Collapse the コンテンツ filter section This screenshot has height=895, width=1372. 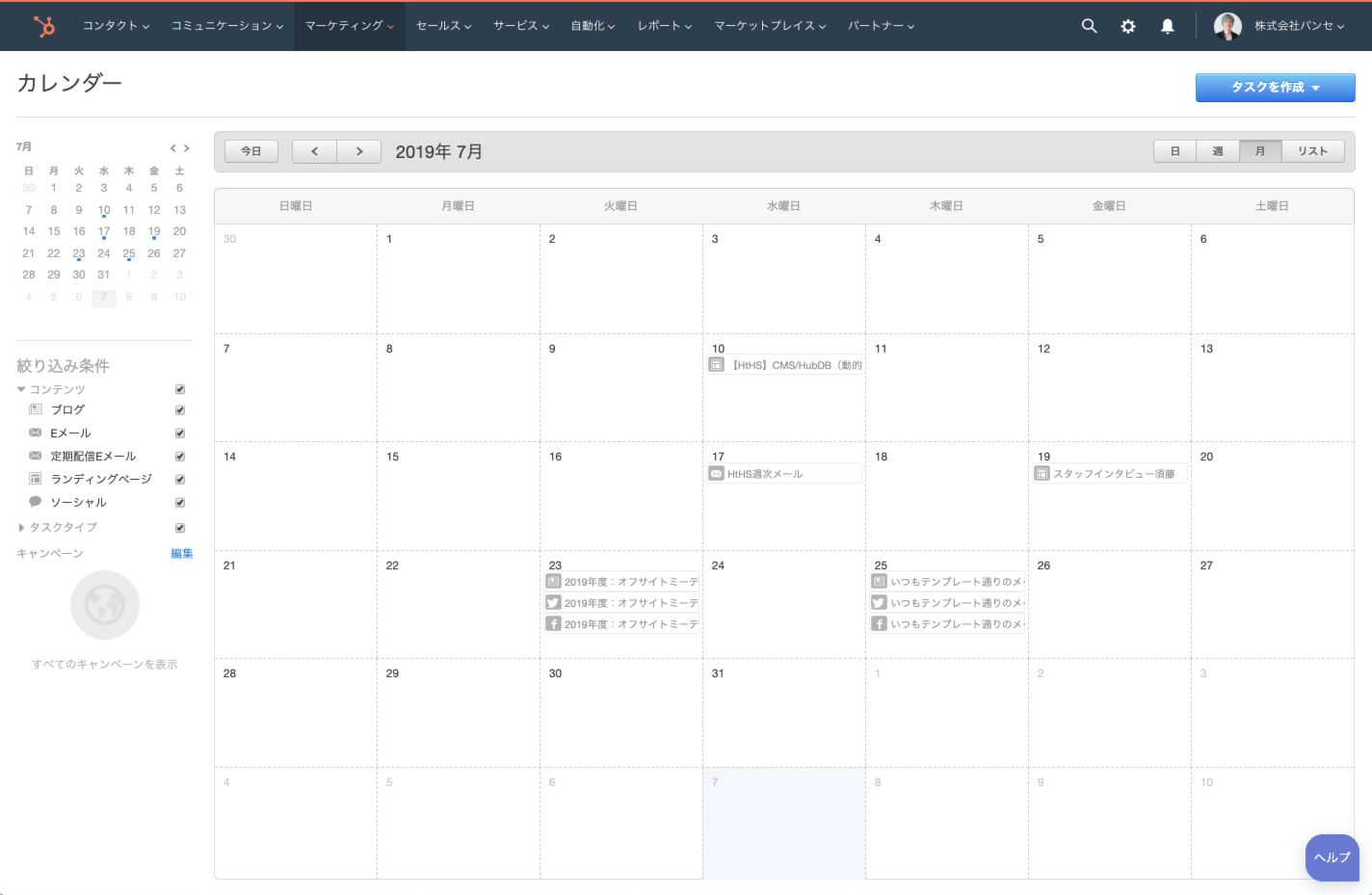click(x=21, y=389)
